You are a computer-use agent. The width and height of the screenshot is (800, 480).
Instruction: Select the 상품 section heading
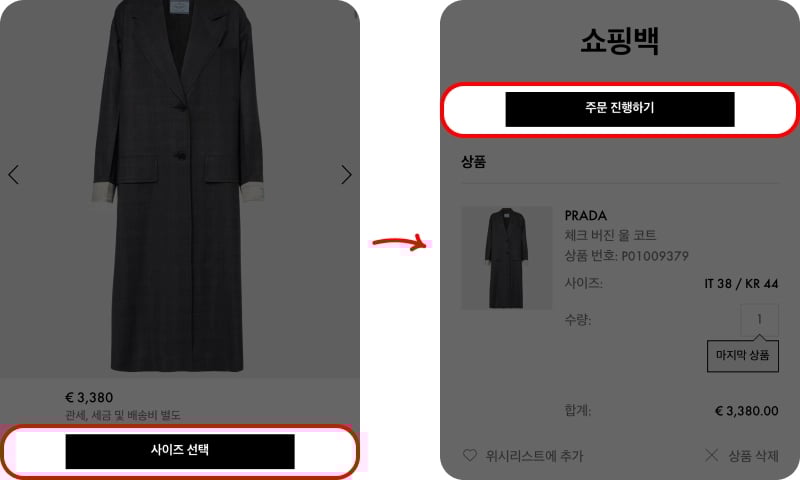(473, 162)
